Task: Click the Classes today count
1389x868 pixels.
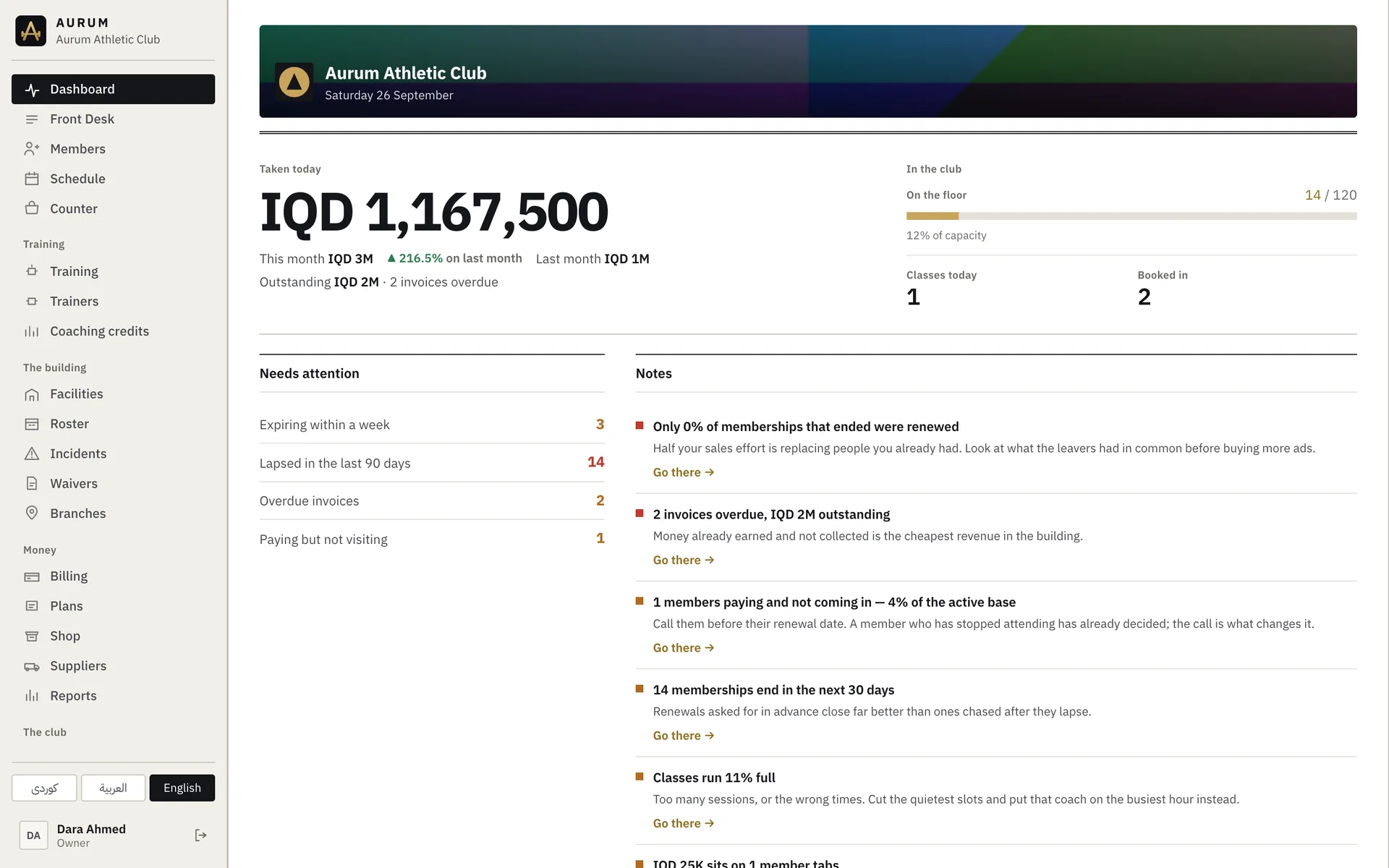Action: click(x=913, y=297)
